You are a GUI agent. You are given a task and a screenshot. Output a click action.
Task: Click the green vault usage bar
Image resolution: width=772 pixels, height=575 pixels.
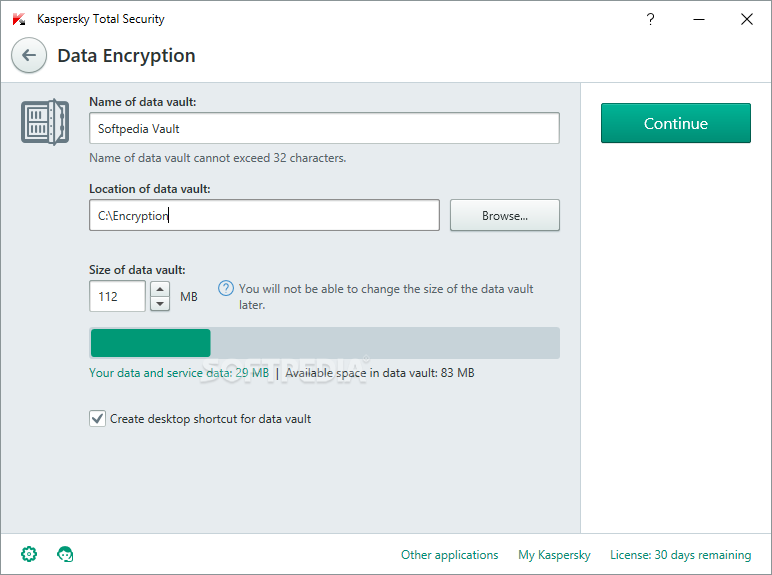(151, 343)
